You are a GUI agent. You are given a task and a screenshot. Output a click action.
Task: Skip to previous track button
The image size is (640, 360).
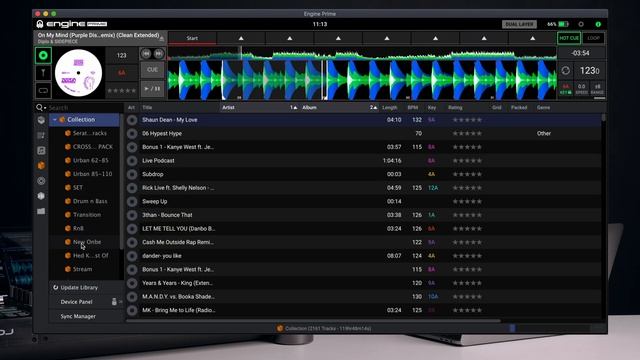click(x=146, y=53)
